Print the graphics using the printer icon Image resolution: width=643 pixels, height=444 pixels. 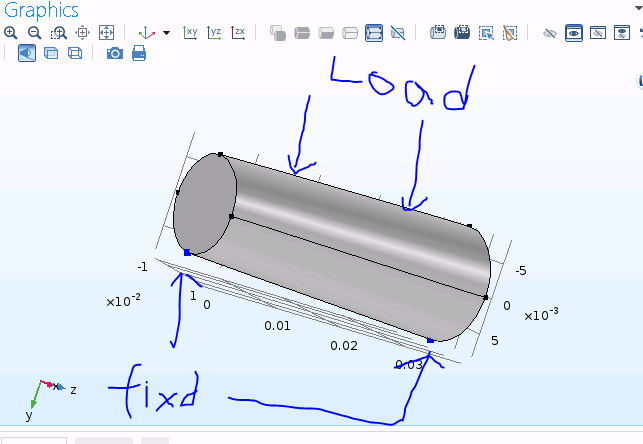139,53
